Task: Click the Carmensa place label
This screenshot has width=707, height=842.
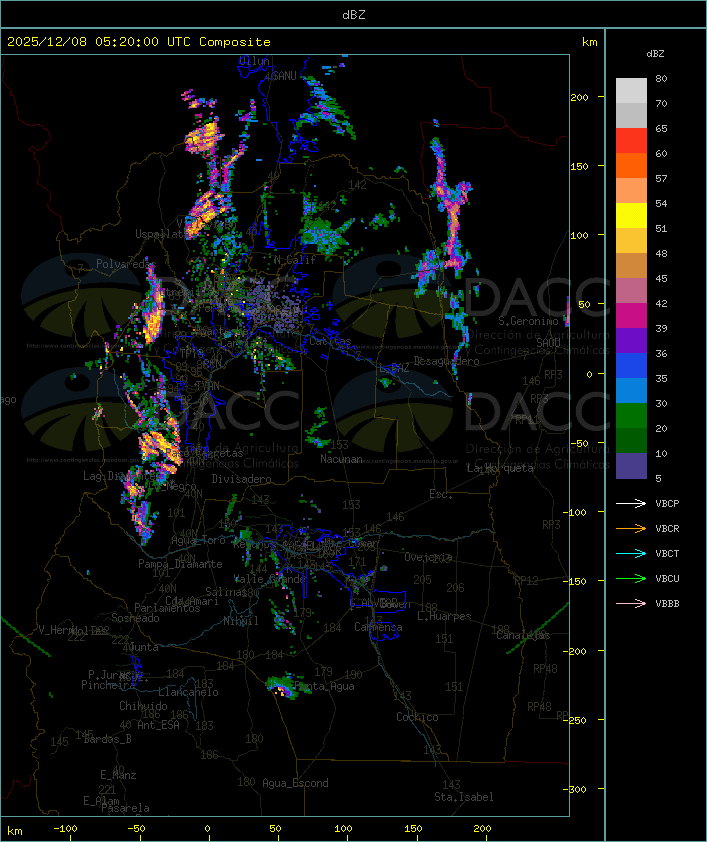Action: (x=378, y=627)
